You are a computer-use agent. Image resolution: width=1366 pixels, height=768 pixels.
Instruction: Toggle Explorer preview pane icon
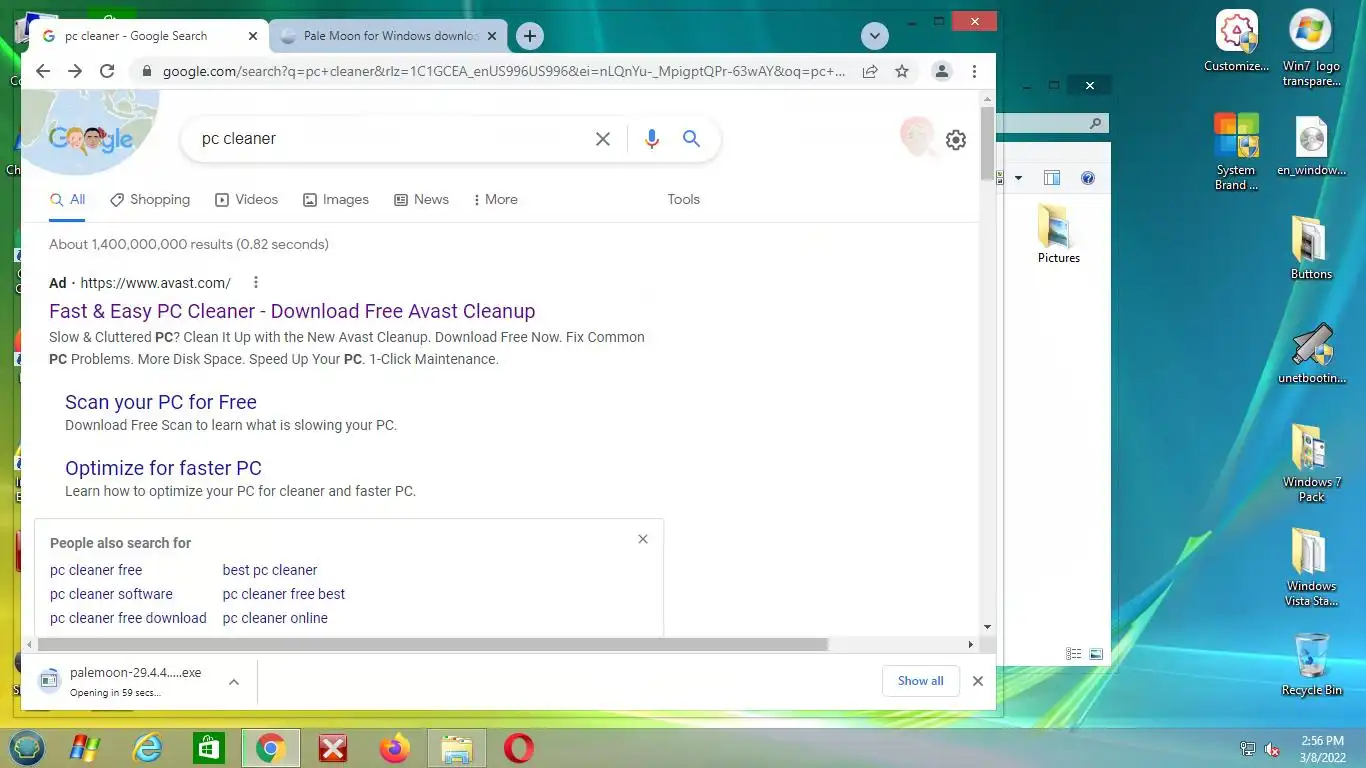click(x=1052, y=178)
